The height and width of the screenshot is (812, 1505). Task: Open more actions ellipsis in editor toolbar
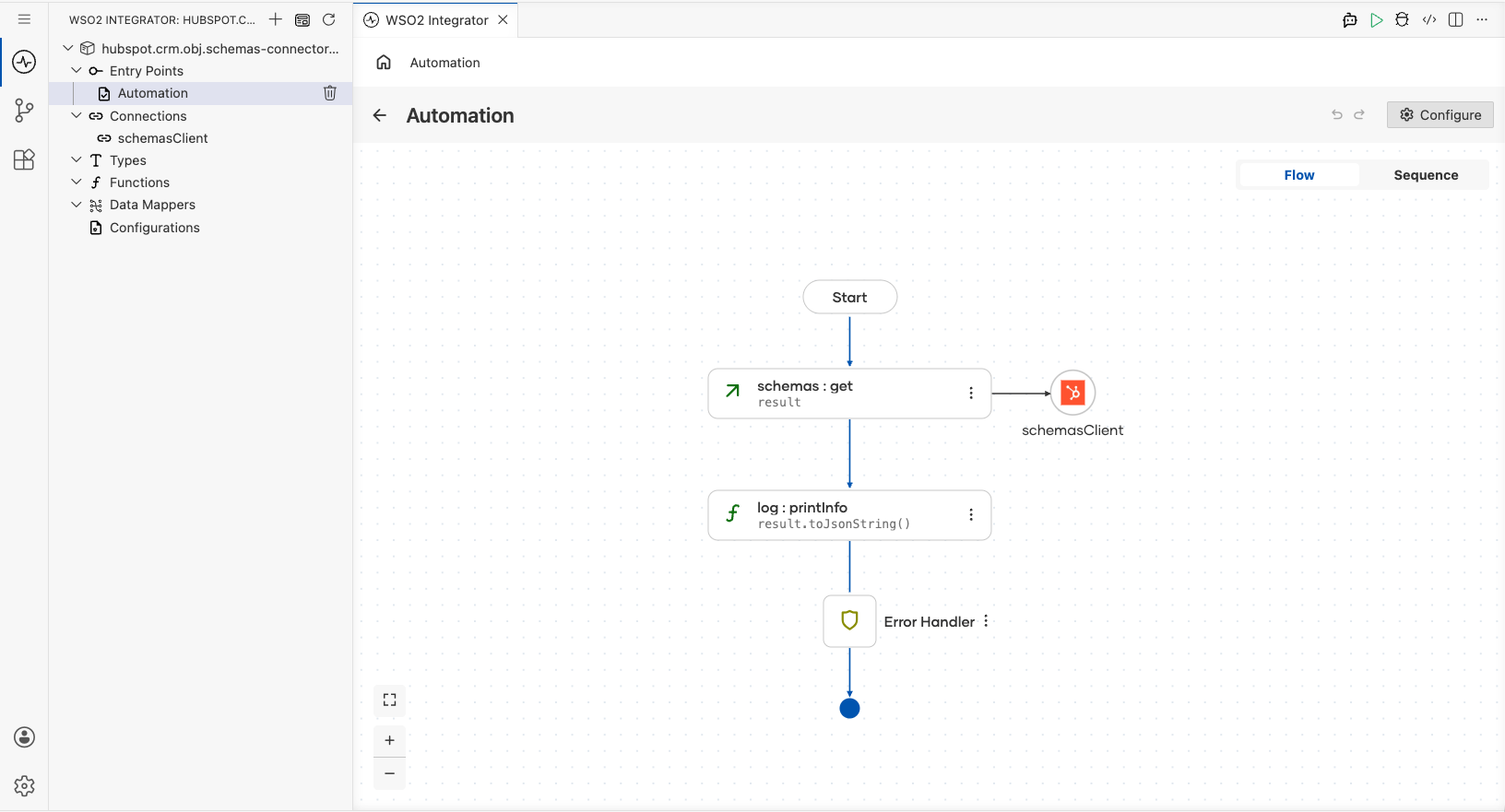pos(1482,20)
